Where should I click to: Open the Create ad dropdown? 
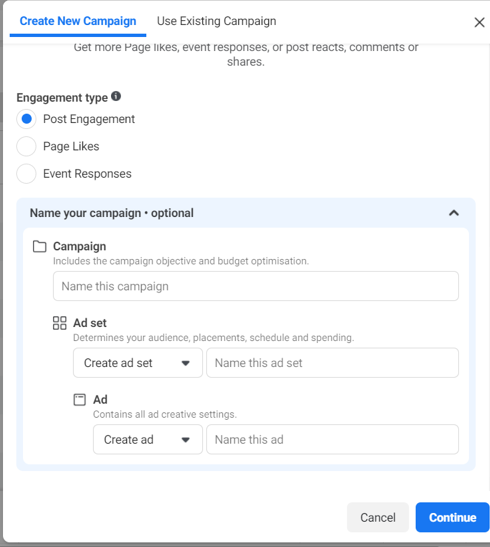click(148, 440)
